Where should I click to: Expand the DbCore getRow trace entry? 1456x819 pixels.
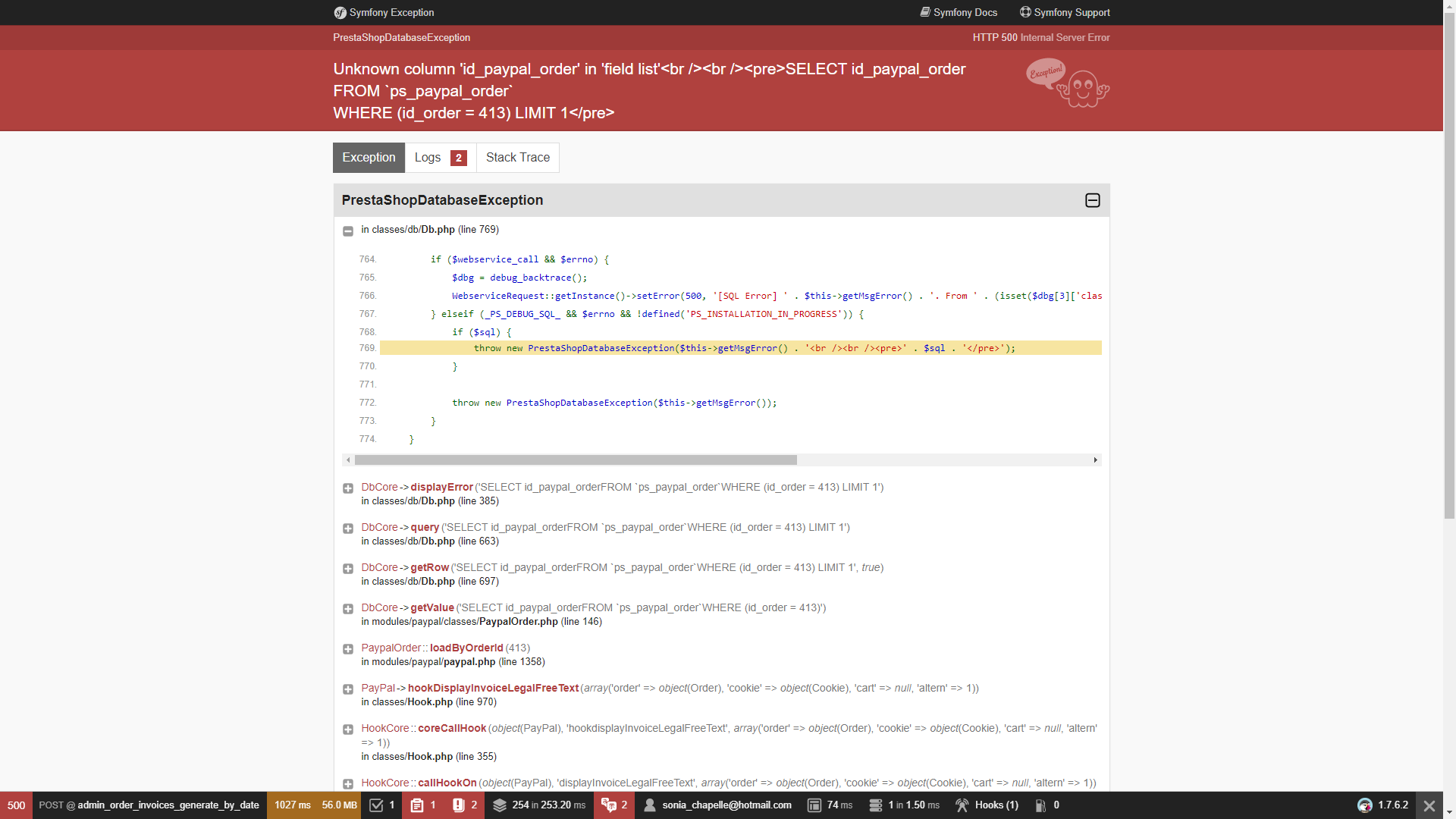(x=348, y=569)
